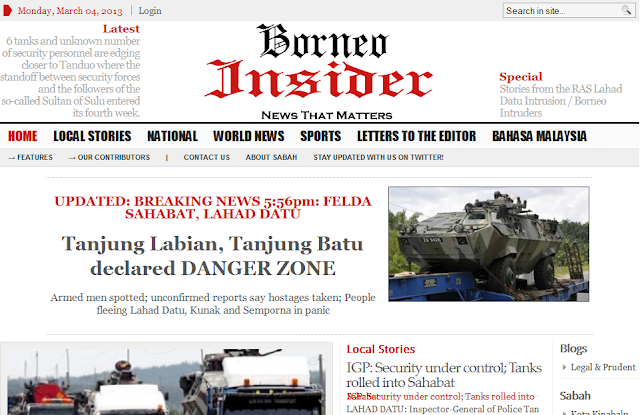Screen dimensions: 640x415
Task: Open the LOCAL STORIES section
Action: point(92,136)
